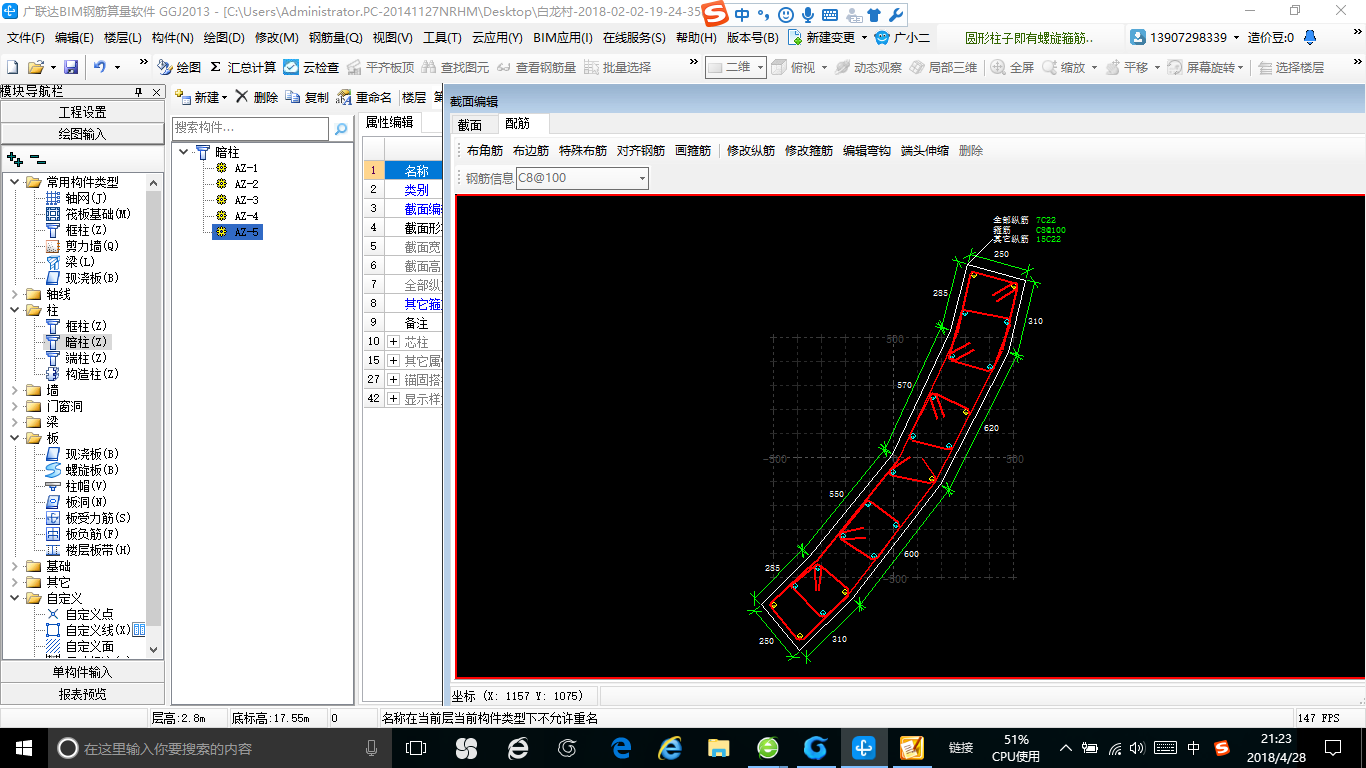The image size is (1366, 768).
Task: Click the expand-all plus icon in navigator
Action: click(x=14, y=159)
